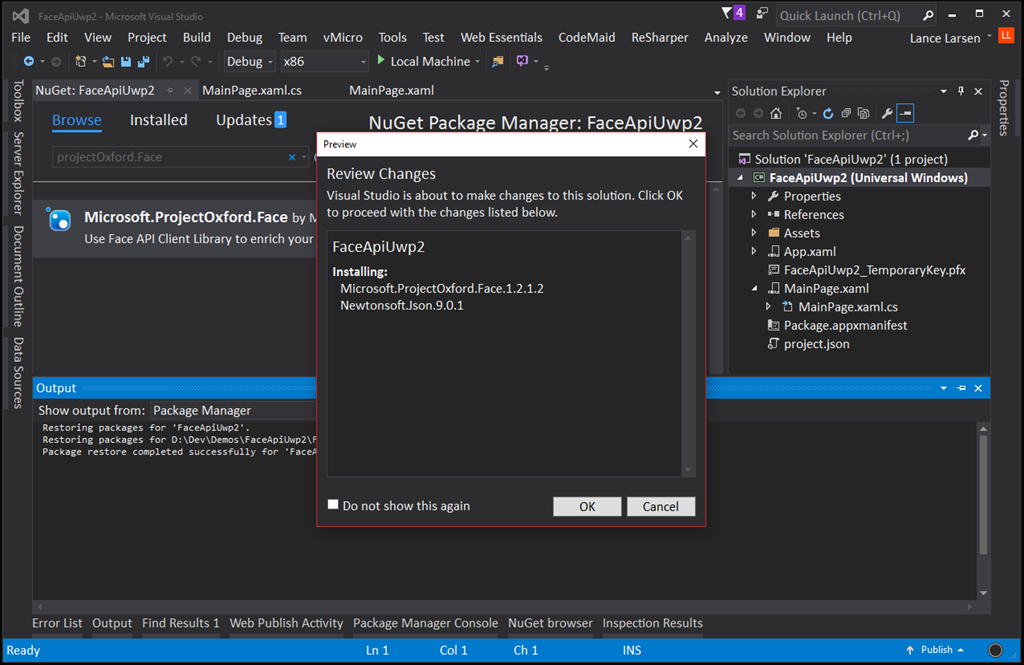The width and height of the screenshot is (1024, 665).
Task: Close the Preview dialog with X
Action: (x=693, y=144)
